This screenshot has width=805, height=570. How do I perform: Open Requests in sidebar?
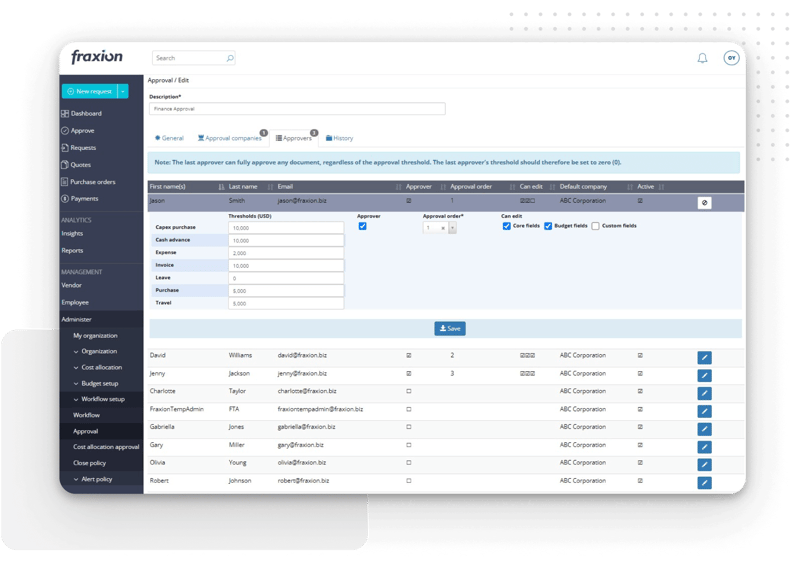(79, 148)
